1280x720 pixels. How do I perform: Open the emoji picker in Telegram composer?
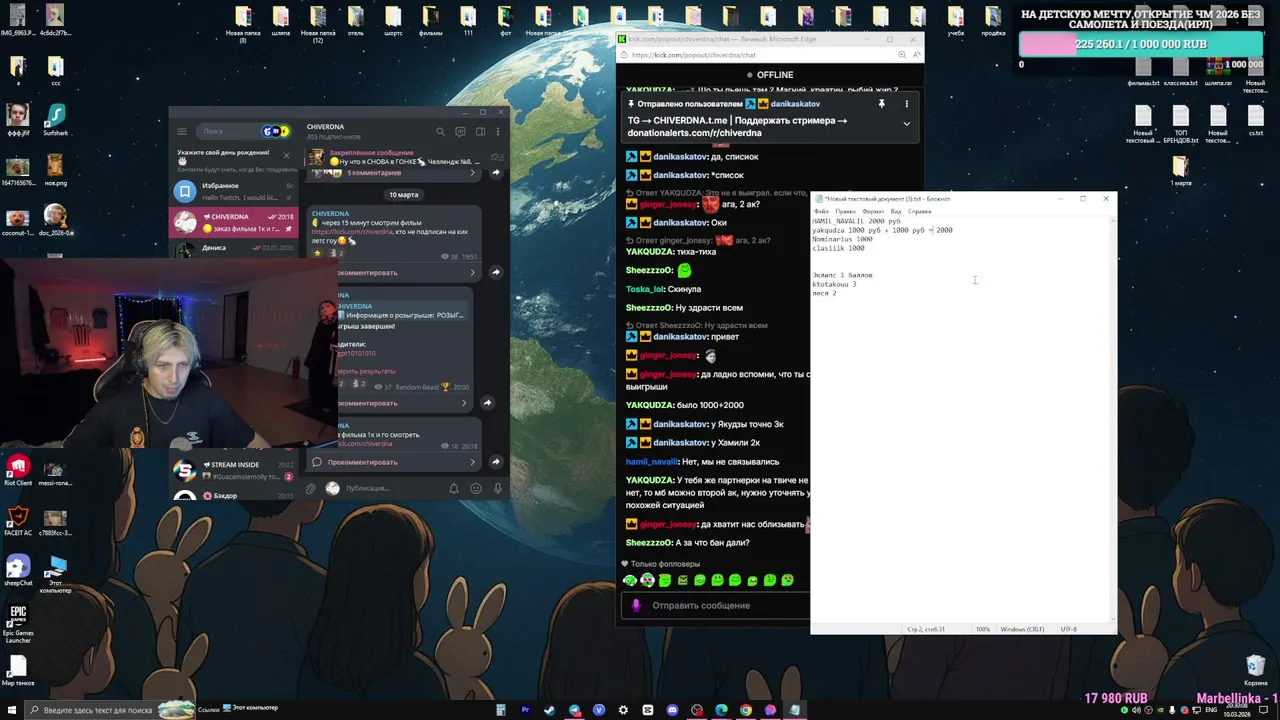point(476,488)
